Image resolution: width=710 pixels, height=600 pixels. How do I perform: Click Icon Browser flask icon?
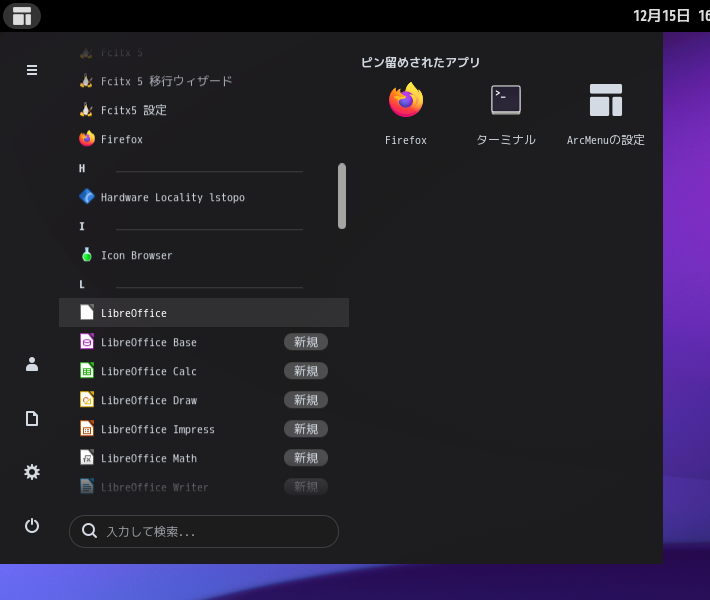click(x=87, y=255)
